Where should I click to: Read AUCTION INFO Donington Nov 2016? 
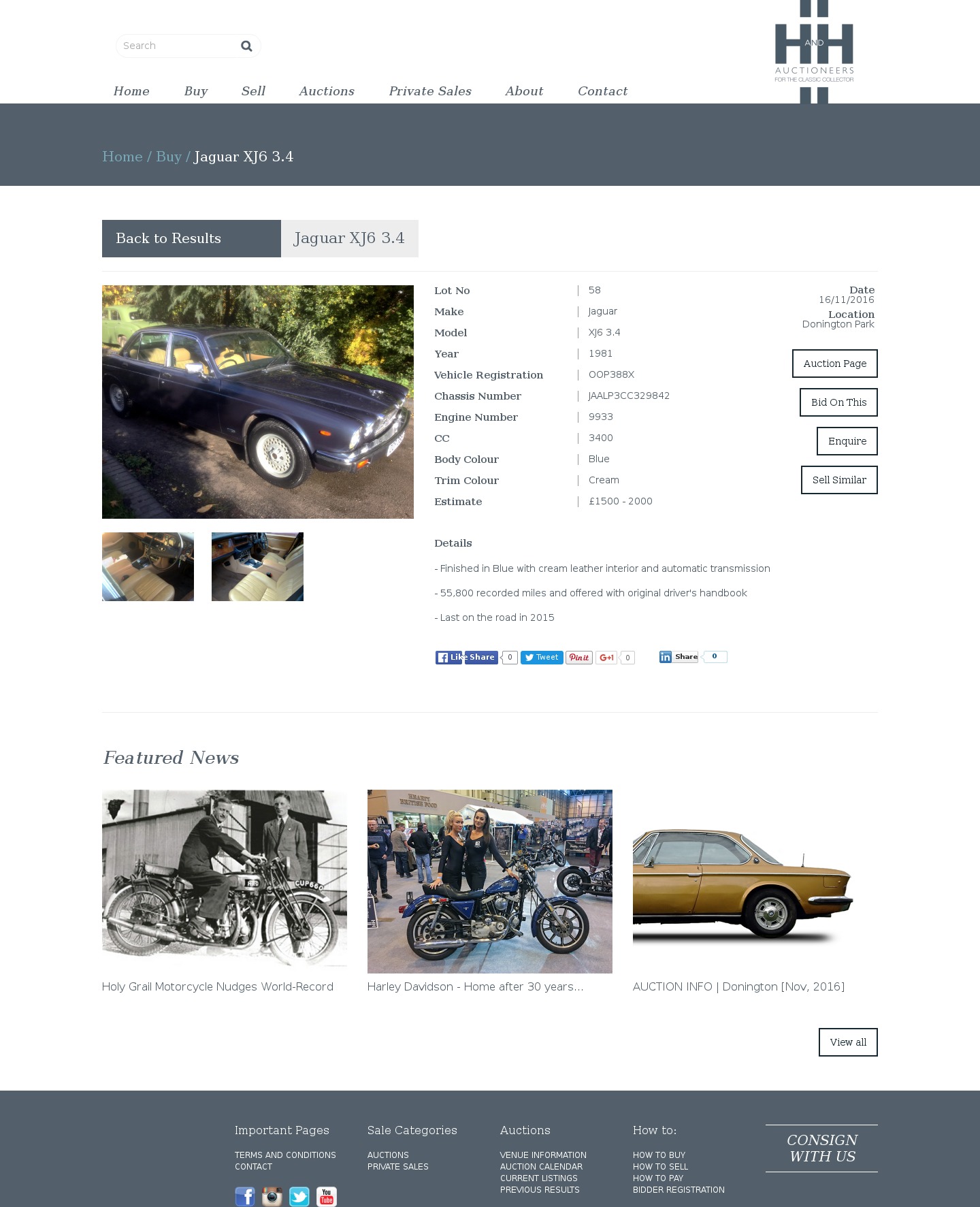(x=738, y=986)
